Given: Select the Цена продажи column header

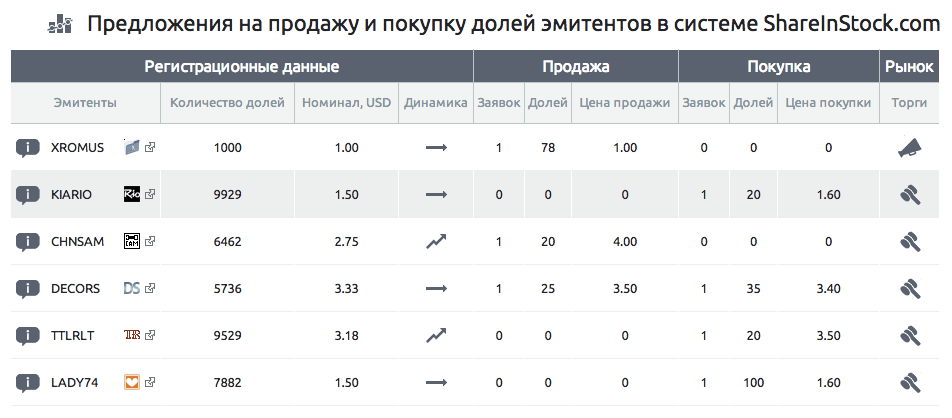Looking at the screenshot, I should 625,103.
